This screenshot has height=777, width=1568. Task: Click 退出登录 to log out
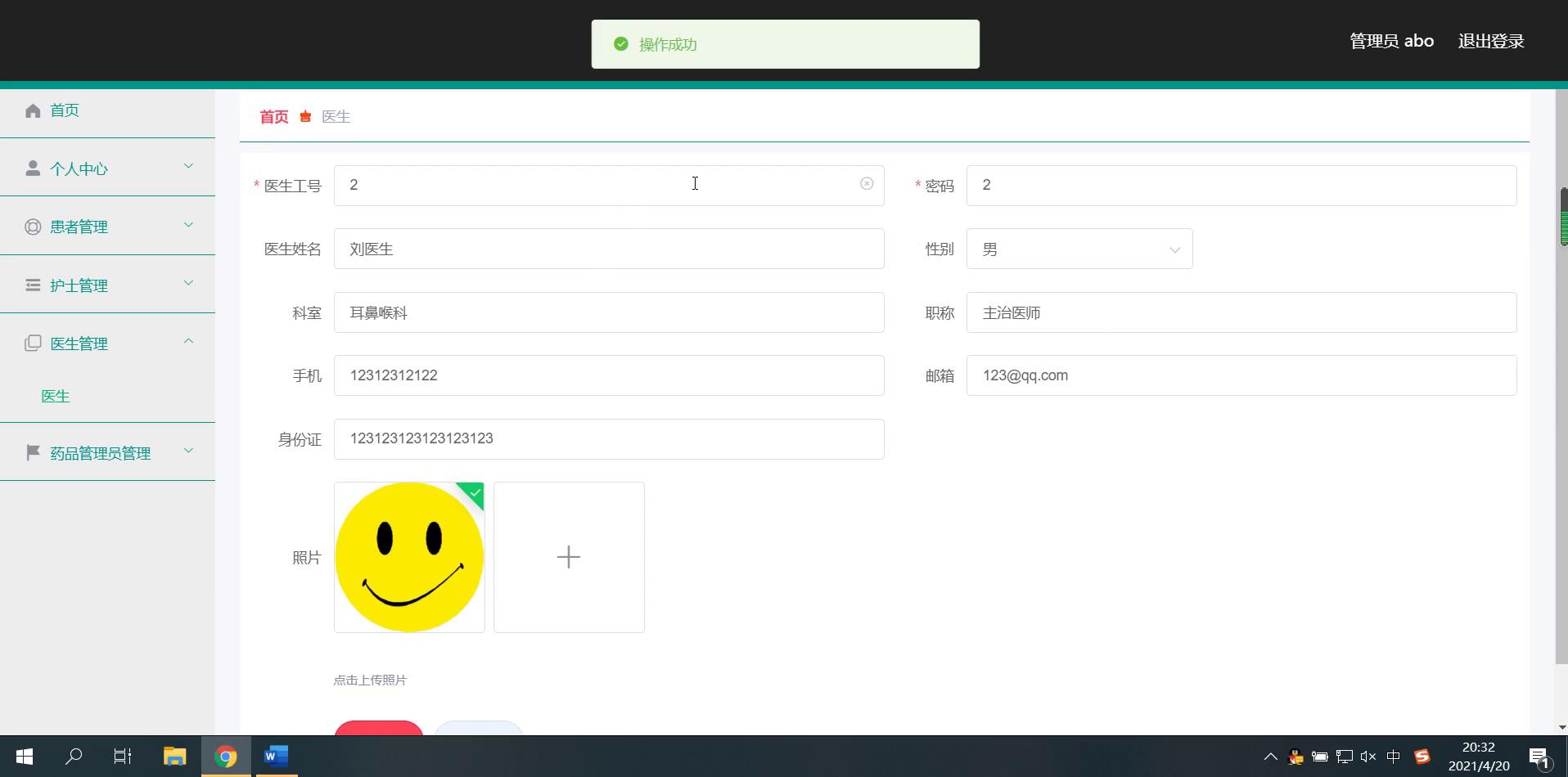(x=1490, y=42)
